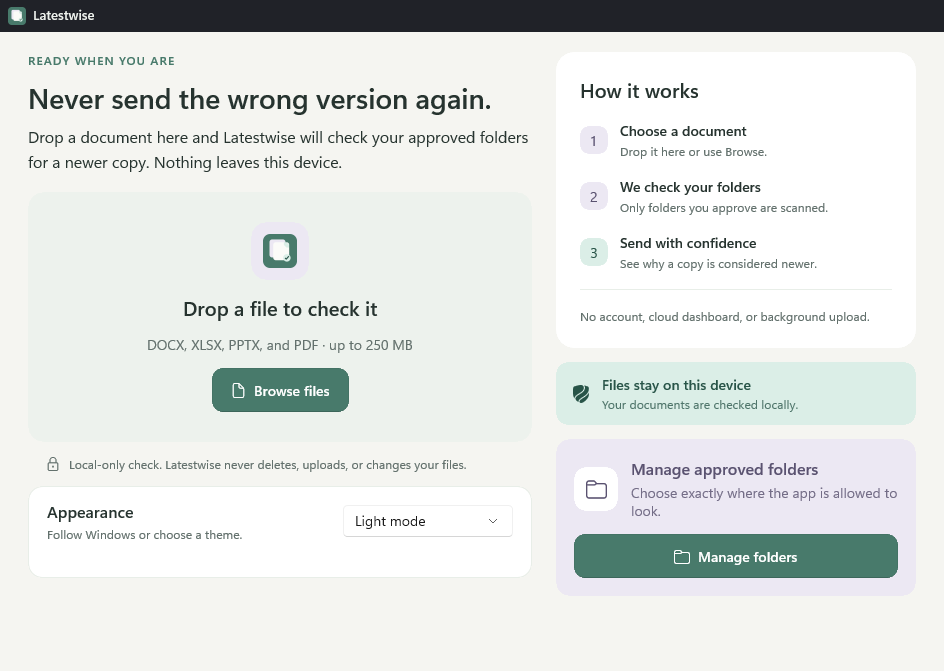Click 'Drop it here or use Browse.' text

[x=693, y=152]
